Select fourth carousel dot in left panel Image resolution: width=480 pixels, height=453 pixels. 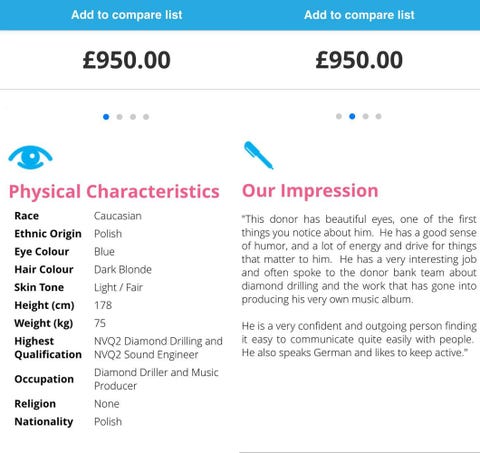pyautogui.click(x=146, y=117)
